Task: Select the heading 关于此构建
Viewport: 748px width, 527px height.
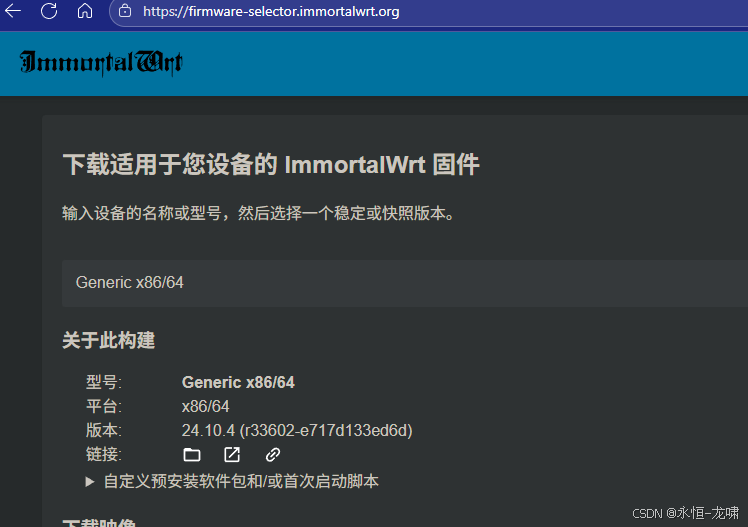Action: 108,341
